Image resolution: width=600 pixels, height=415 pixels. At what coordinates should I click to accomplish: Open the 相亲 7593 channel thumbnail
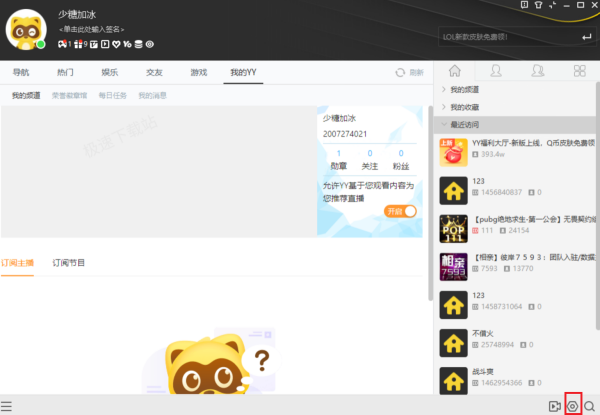[x=453, y=267]
